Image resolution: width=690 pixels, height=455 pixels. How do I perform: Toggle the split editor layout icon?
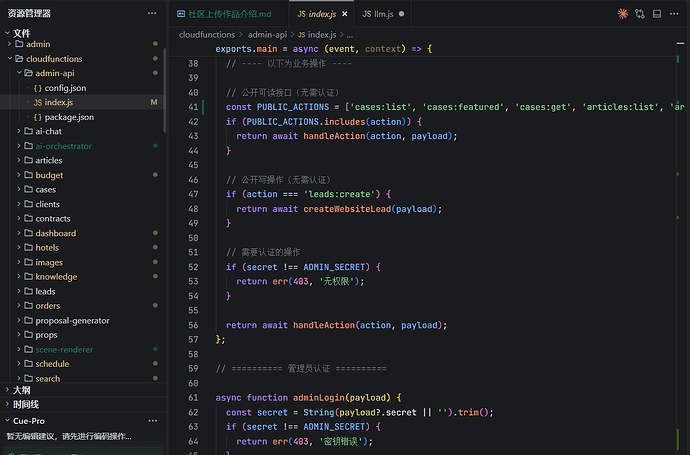(657, 14)
